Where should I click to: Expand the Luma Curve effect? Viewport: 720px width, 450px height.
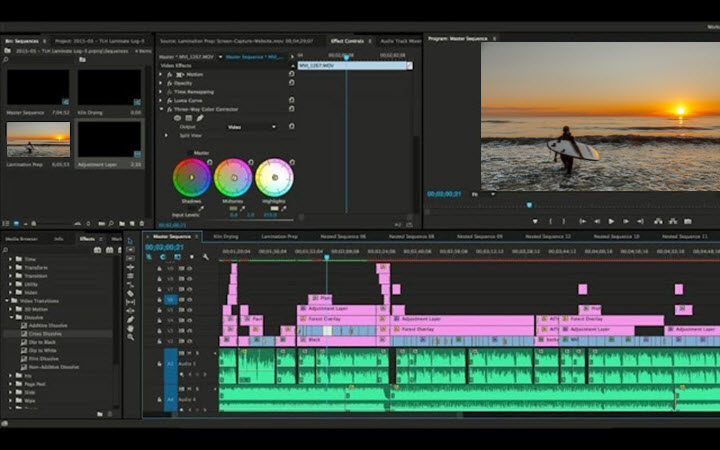click(x=162, y=100)
